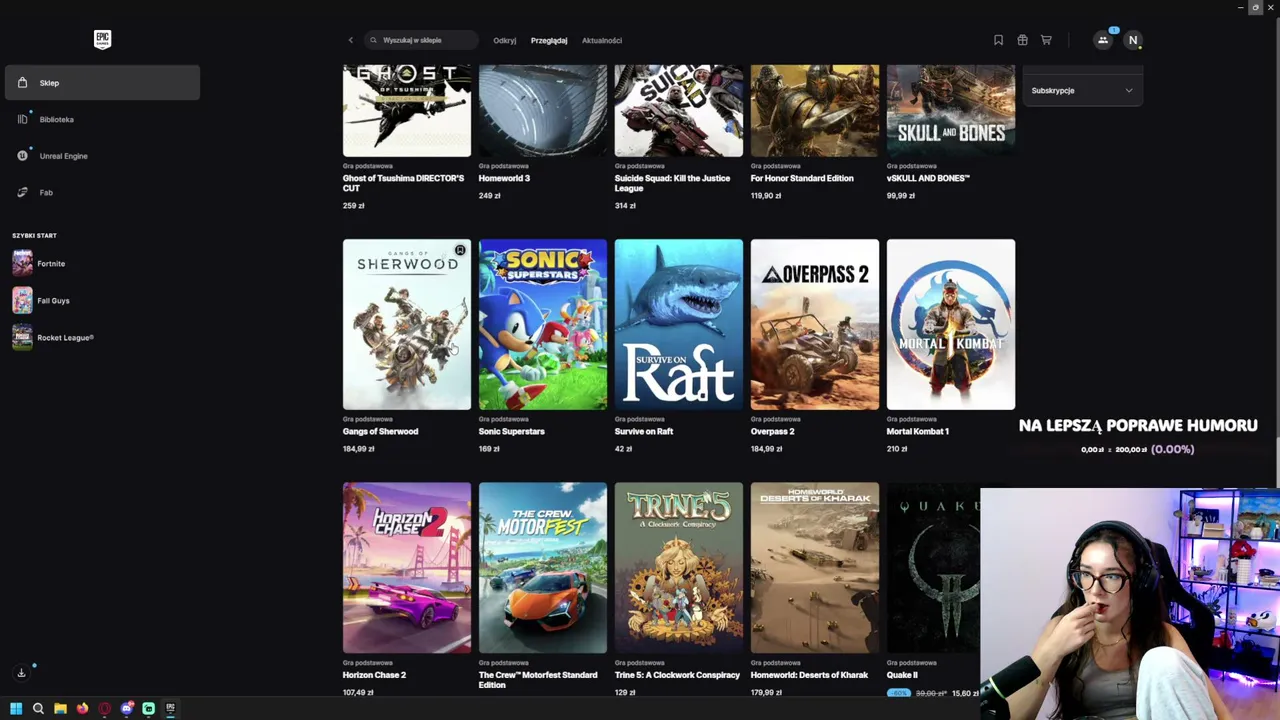Image resolution: width=1280 pixels, height=720 pixels.
Task: Launch Rocket League from quick start
Action: click(102, 337)
